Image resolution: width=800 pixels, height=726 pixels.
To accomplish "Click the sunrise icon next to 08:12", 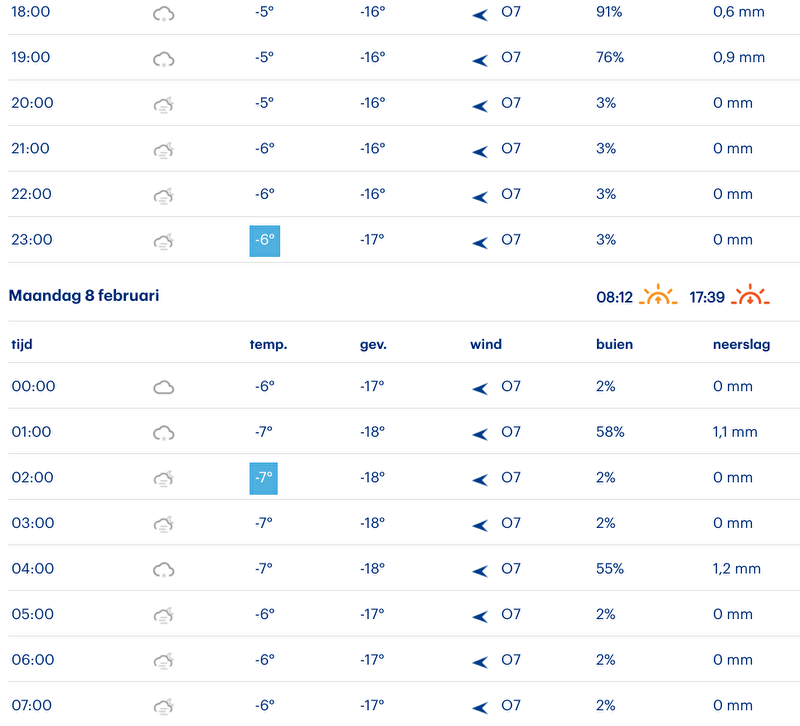I will click(x=659, y=296).
